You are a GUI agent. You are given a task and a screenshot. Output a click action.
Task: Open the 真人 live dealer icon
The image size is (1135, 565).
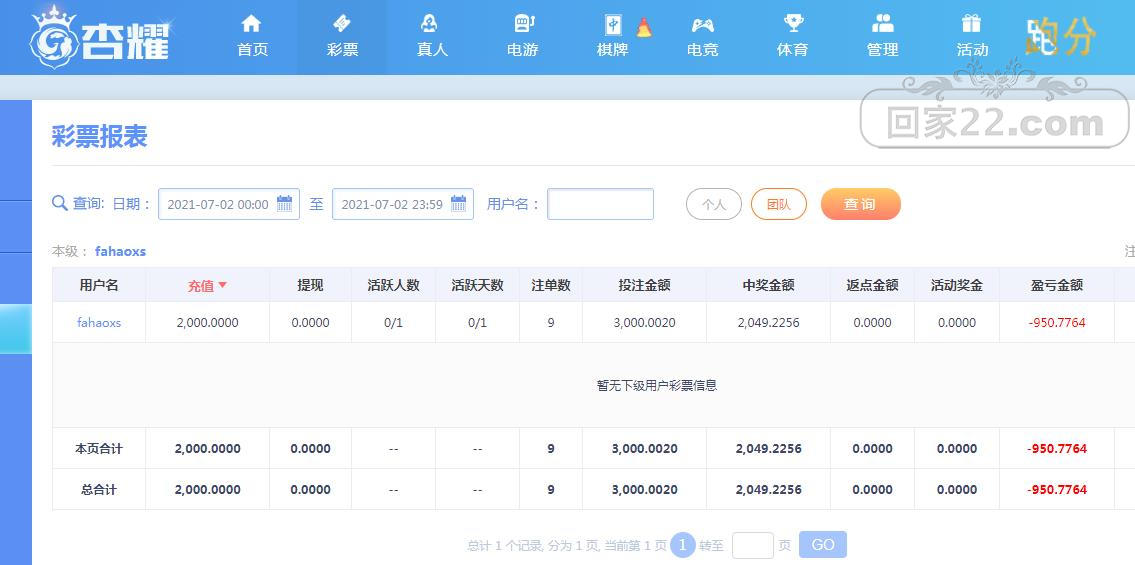pyautogui.click(x=429, y=24)
